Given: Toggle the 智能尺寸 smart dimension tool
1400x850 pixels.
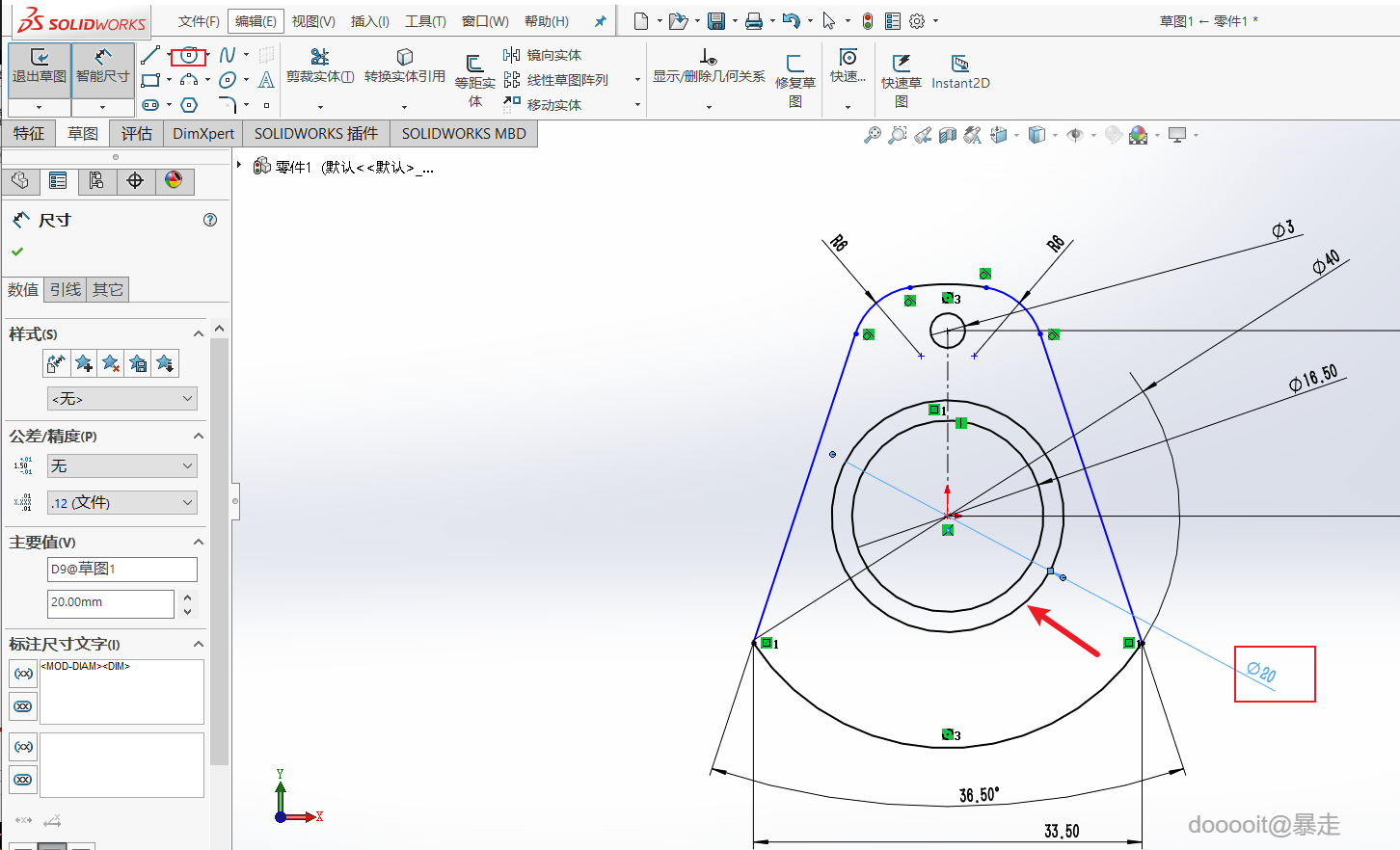Looking at the screenshot, I should [102, 66].
